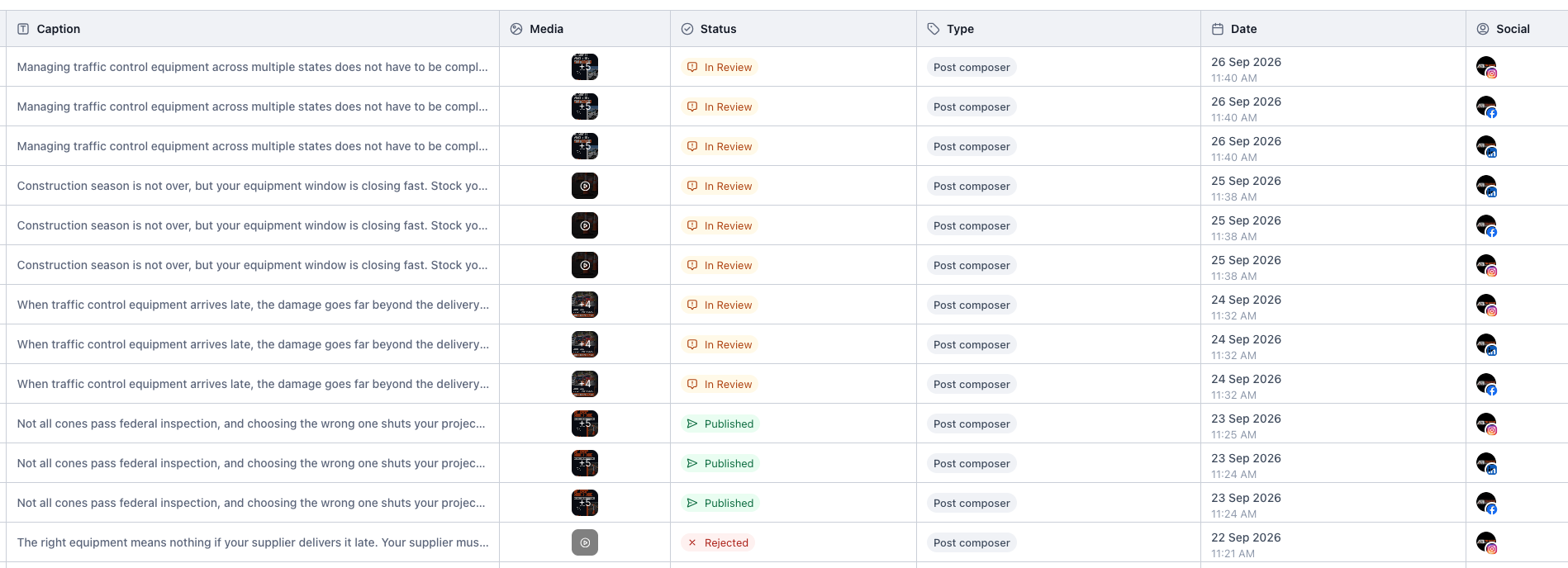1568x568 pixels.
Task: Click first Published status badge
Action: [x=720, y=424]
